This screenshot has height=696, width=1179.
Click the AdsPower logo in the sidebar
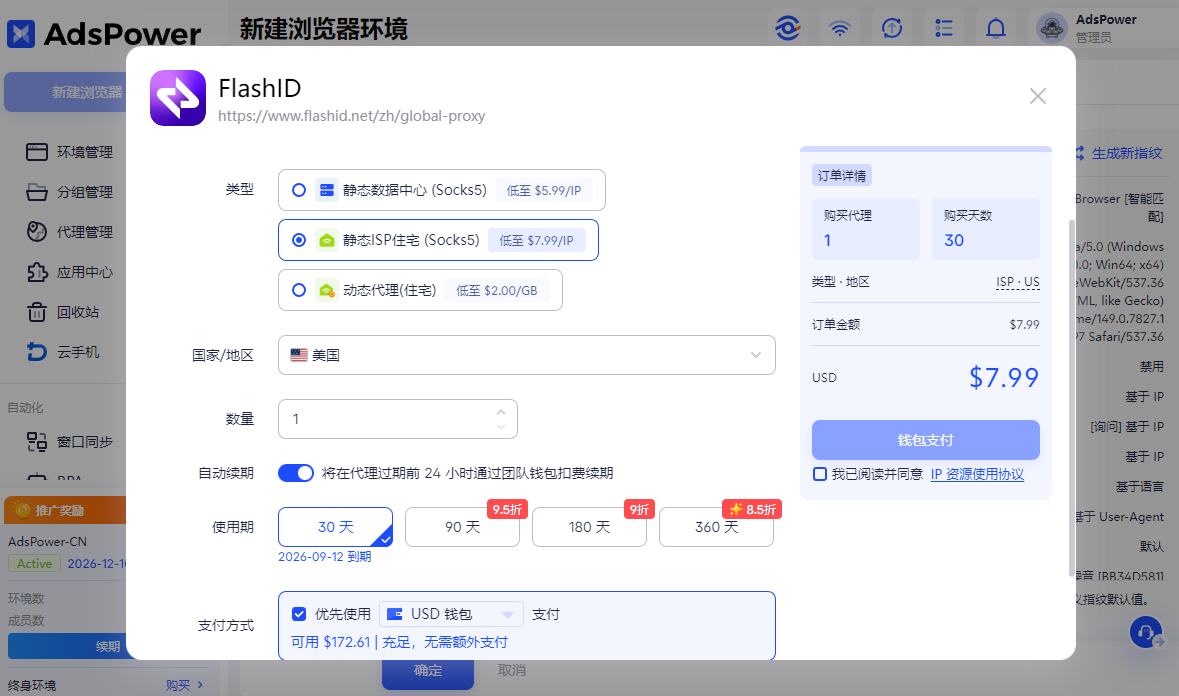[104, 34]
